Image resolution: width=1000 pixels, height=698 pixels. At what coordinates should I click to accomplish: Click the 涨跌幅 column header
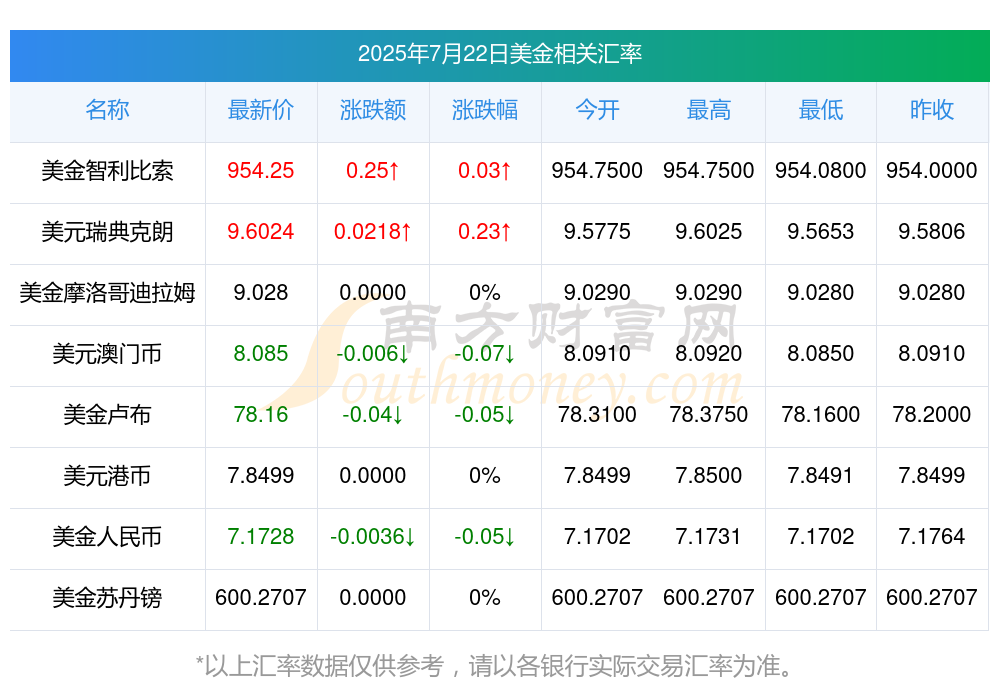[x=485, y=110]
